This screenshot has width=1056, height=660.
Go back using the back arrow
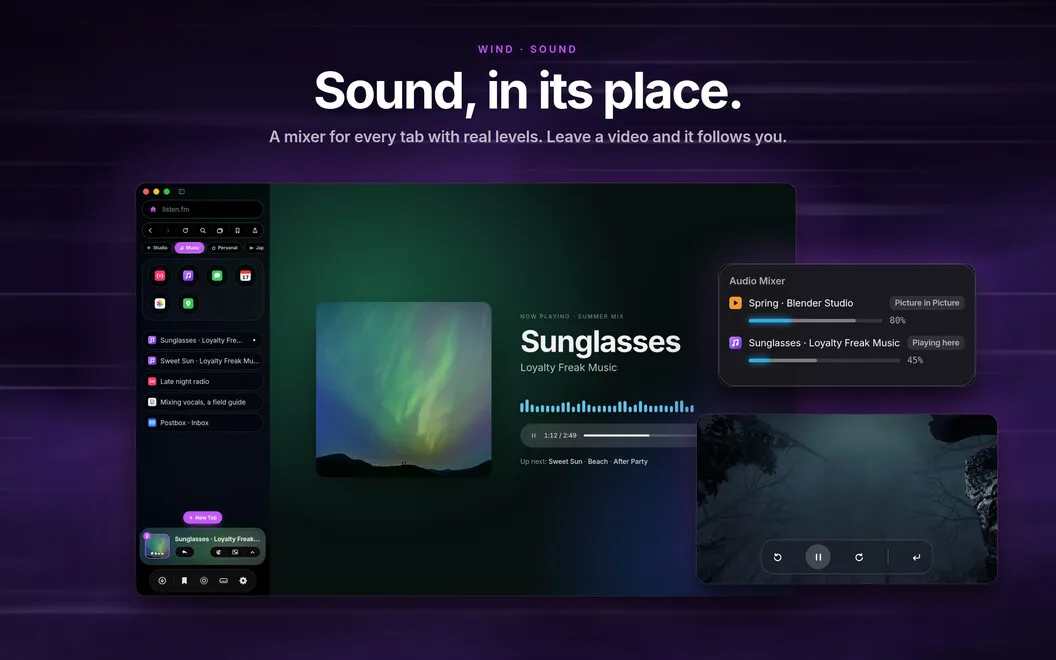[150, 230]
